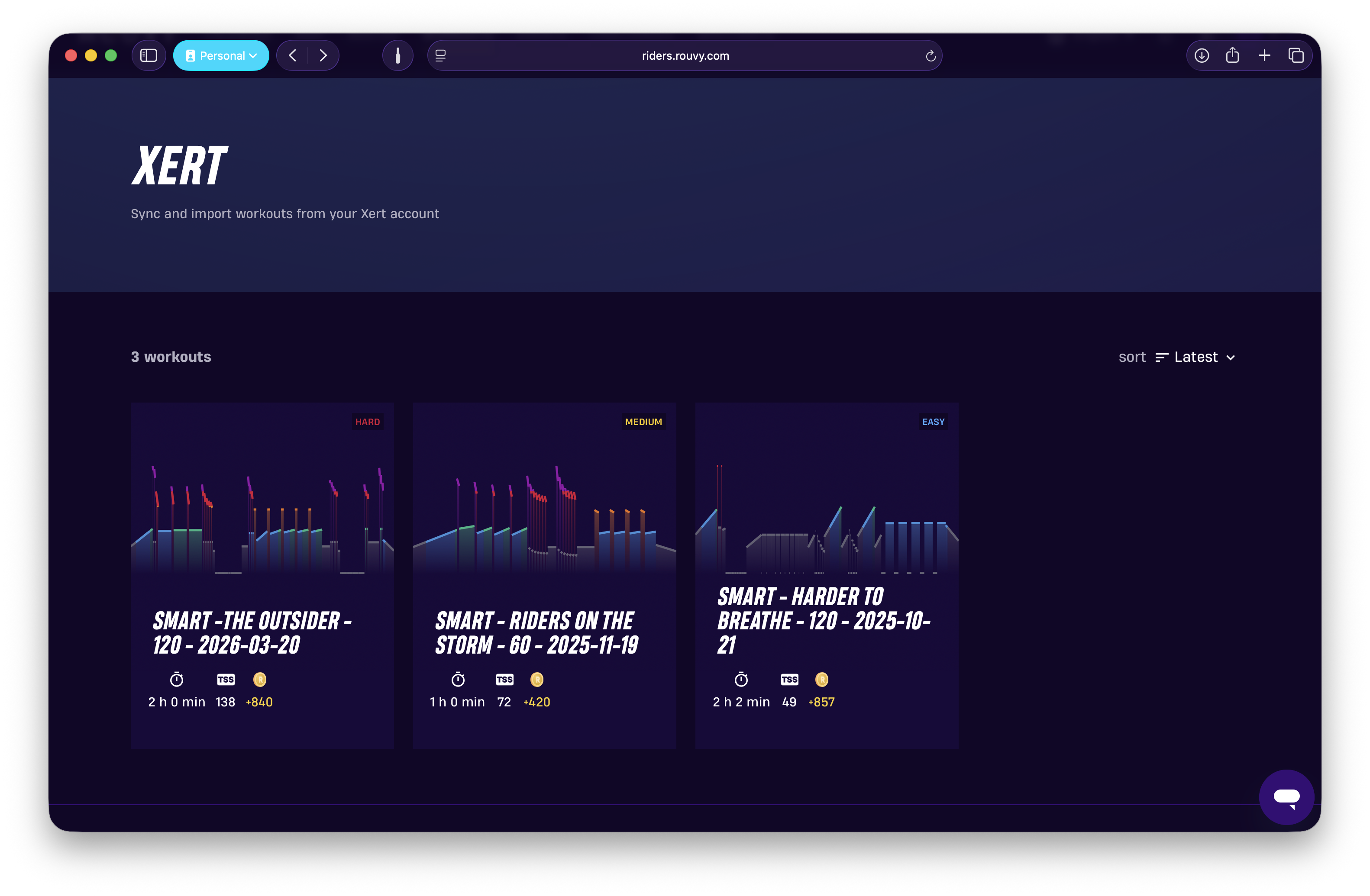Viewport: 1370px width, 896px height.
Task: Click the 1 h 0 min duration
Action: [x=458, y=702]
